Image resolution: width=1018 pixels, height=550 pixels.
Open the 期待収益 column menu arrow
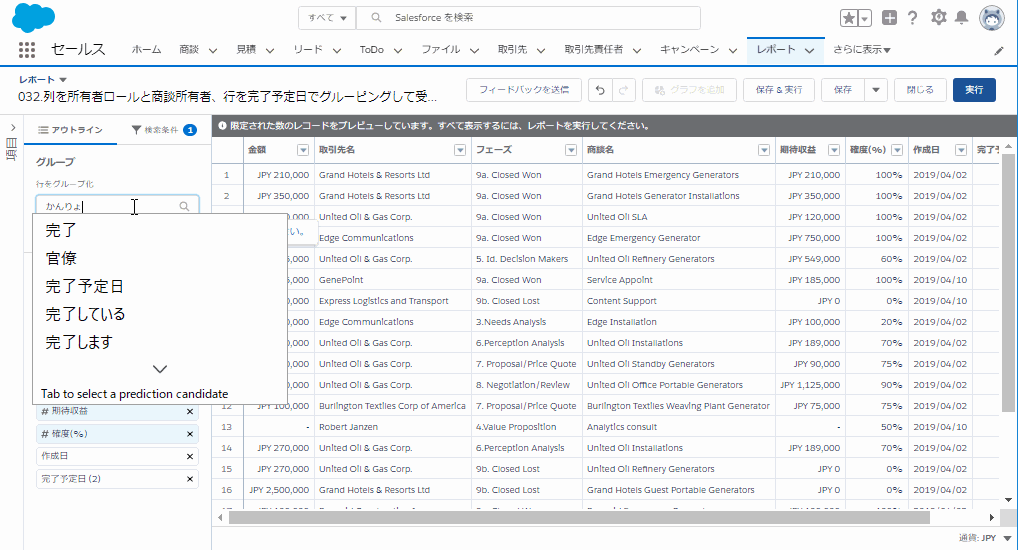point(834,150)
